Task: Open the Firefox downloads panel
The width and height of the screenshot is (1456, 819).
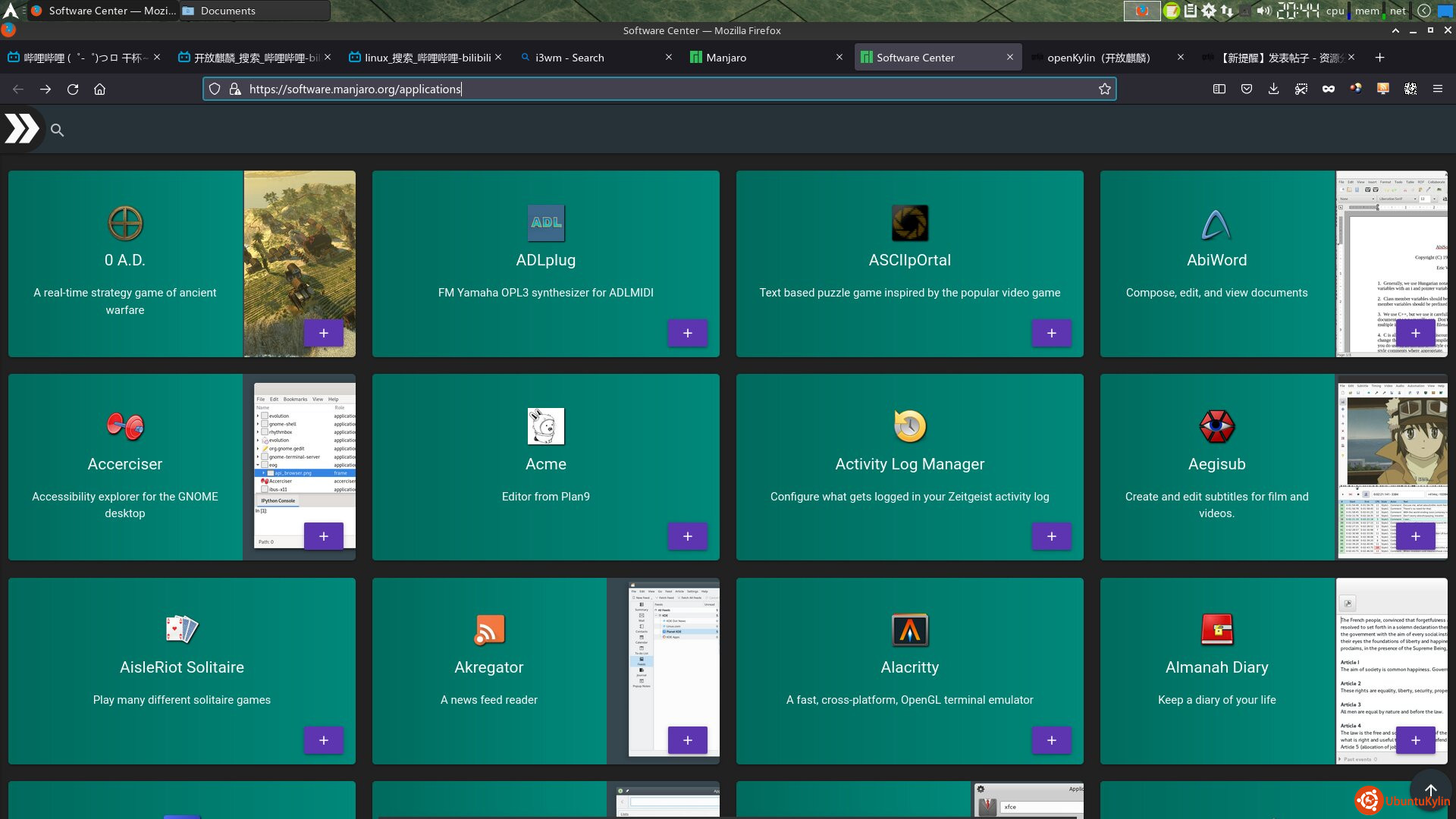Action: pos(1273,89)
